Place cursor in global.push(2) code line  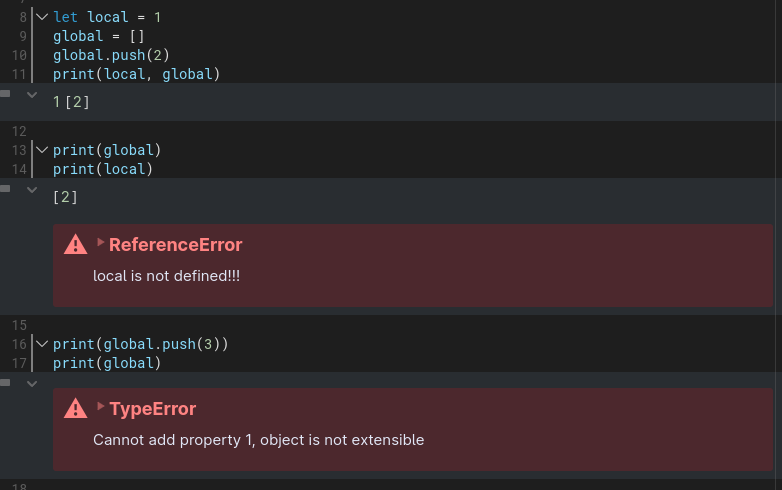pos(111,55)
